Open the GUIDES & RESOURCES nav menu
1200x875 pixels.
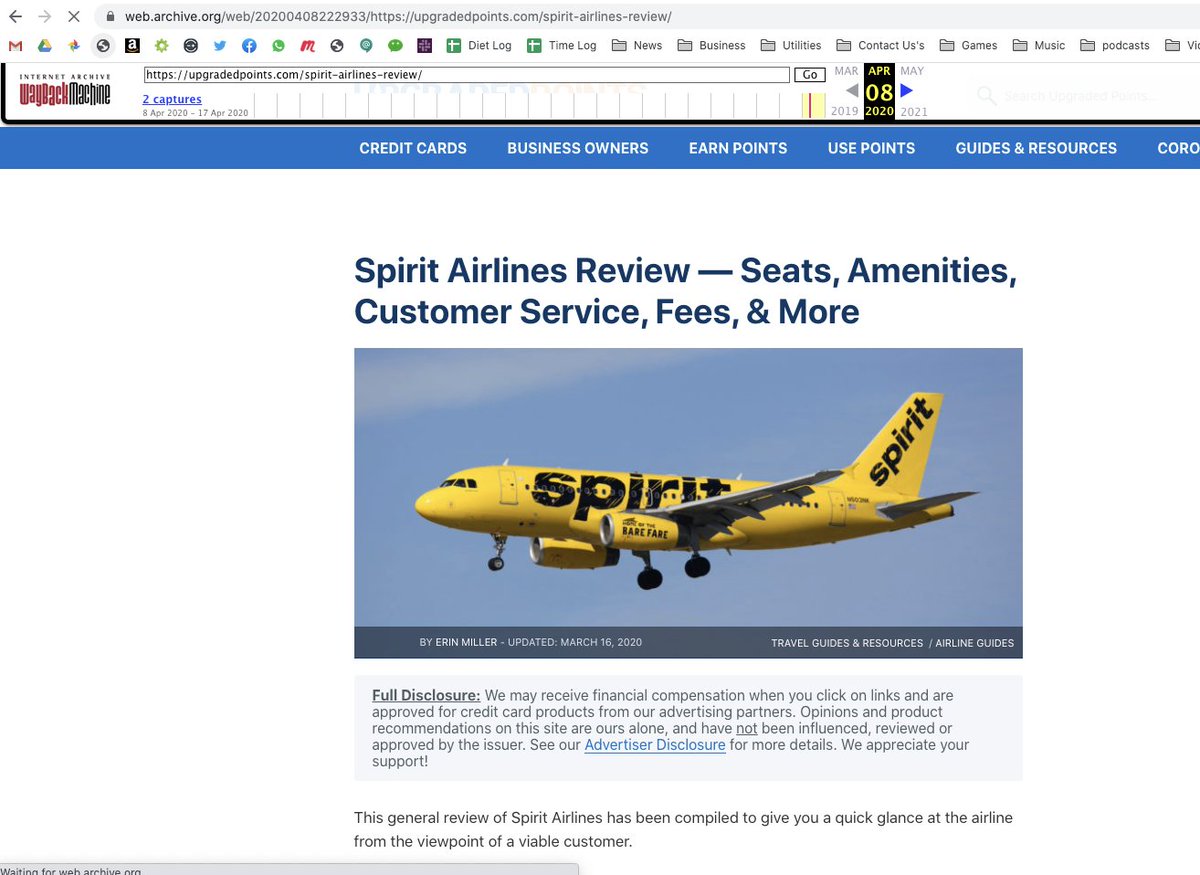click(x=1036, y=148)
